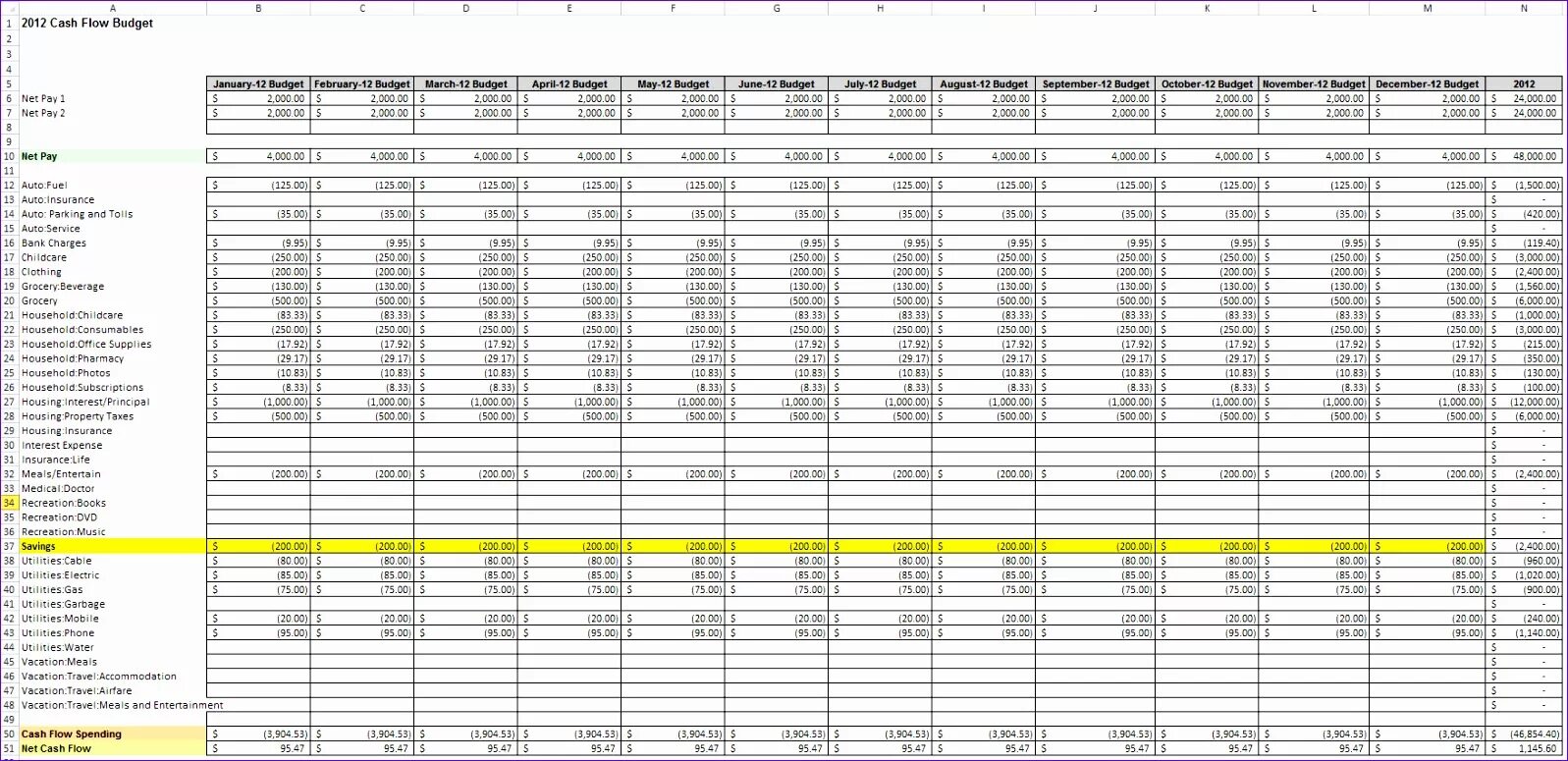The width and height of the screenshot is (1568, 761).
Task: Click the February-12 Budget header cell
Action: point(362,84)
